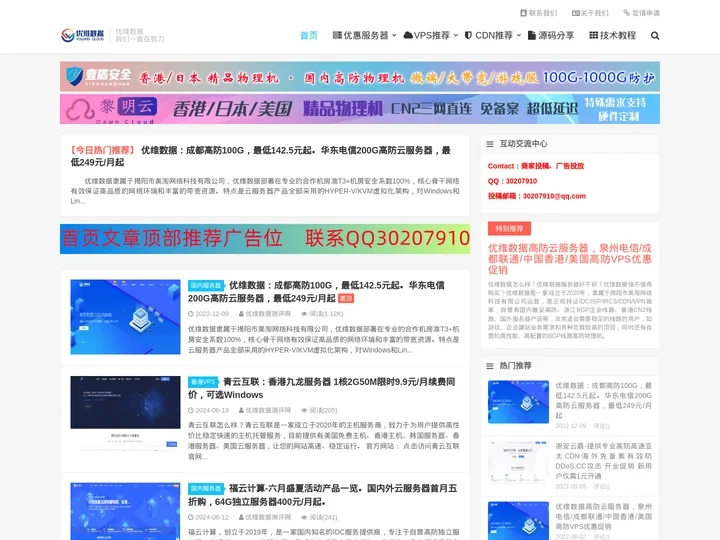The height and width of the screenshot is (540, 720).
Task: Expand the VPS推荐 dropdown chevron
Action: pos(456,35)
